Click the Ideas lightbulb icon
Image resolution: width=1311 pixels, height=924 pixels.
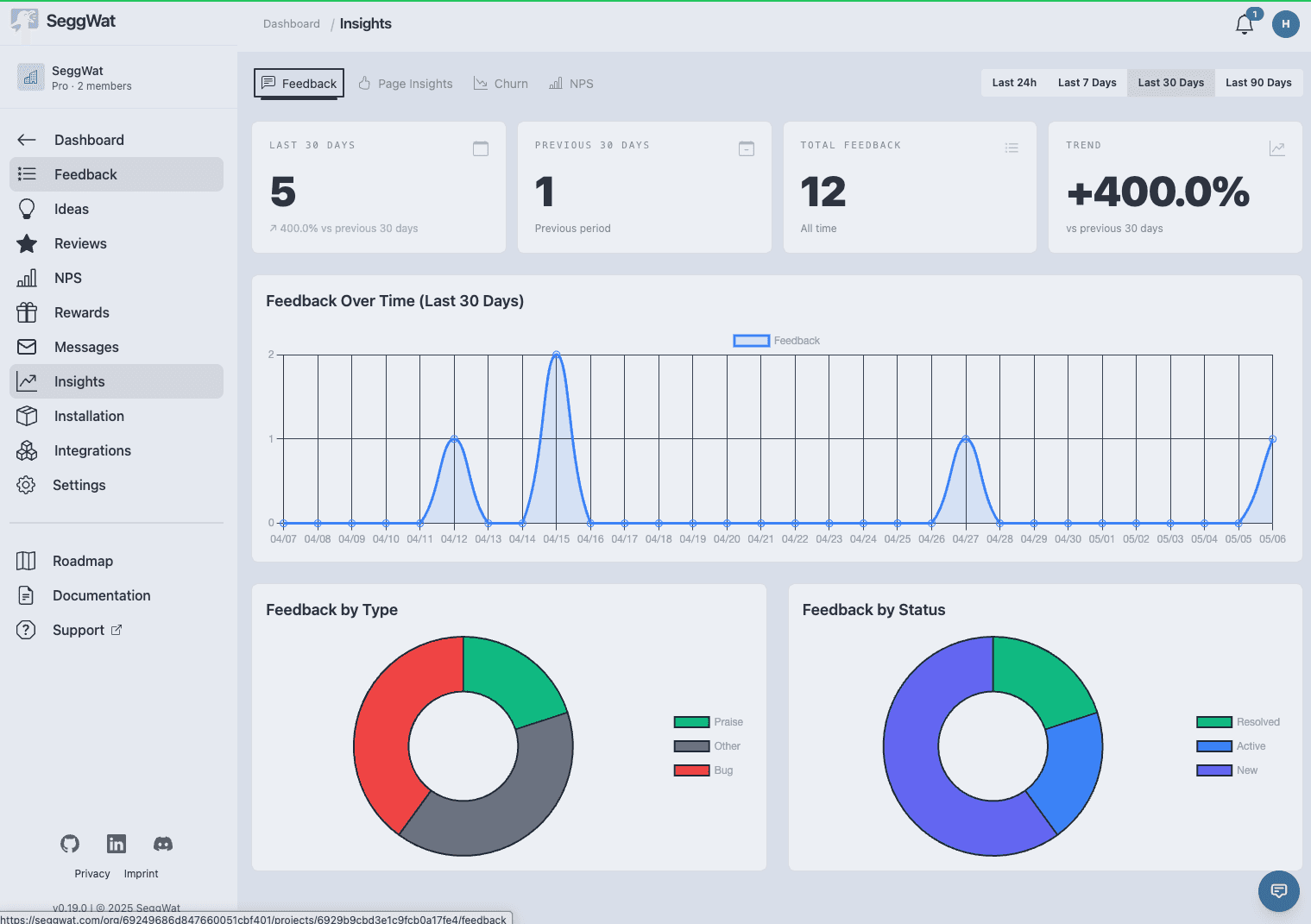click(x=27, y=209)
